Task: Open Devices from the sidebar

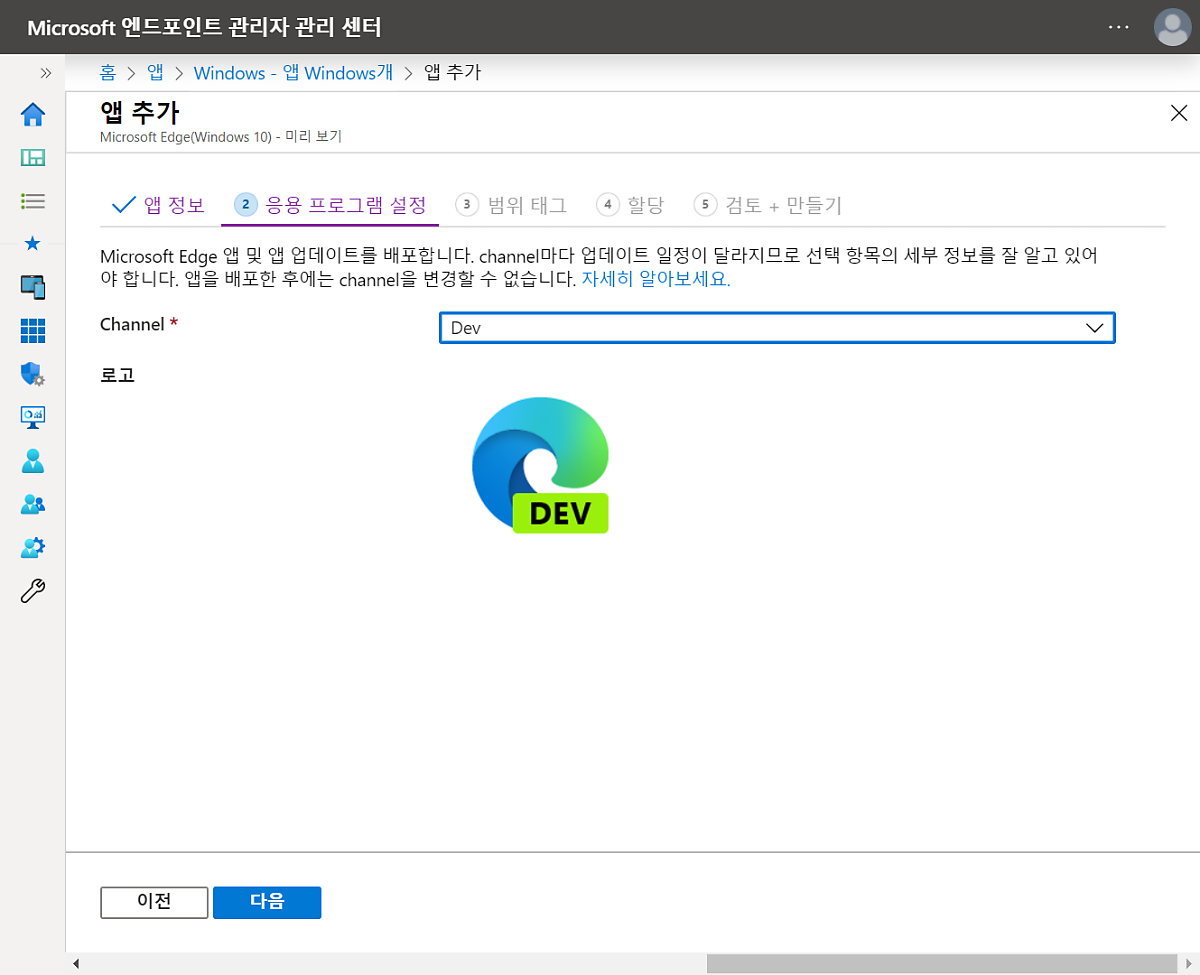Action: 33,287
